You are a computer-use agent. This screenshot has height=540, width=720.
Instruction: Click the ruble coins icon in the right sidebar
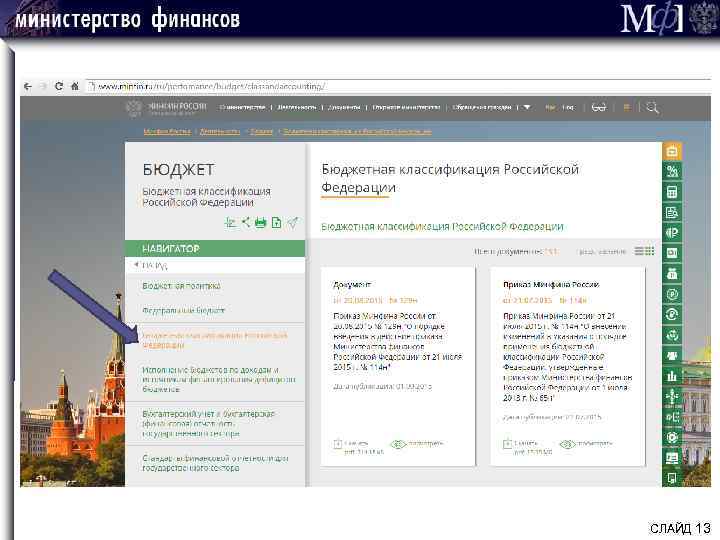[672, 233]
